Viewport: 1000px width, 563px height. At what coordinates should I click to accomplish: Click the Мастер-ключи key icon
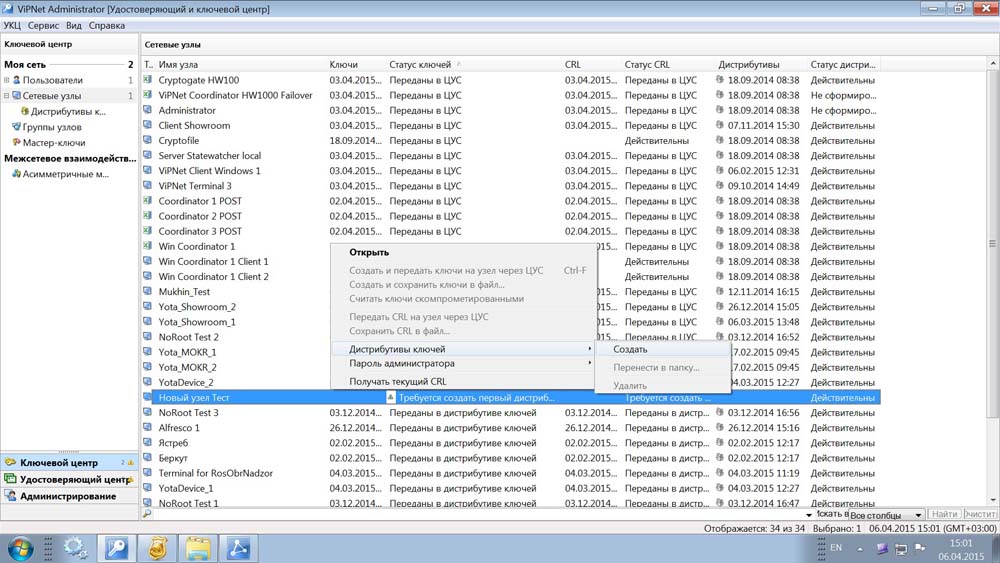click(x=17, y=142)
